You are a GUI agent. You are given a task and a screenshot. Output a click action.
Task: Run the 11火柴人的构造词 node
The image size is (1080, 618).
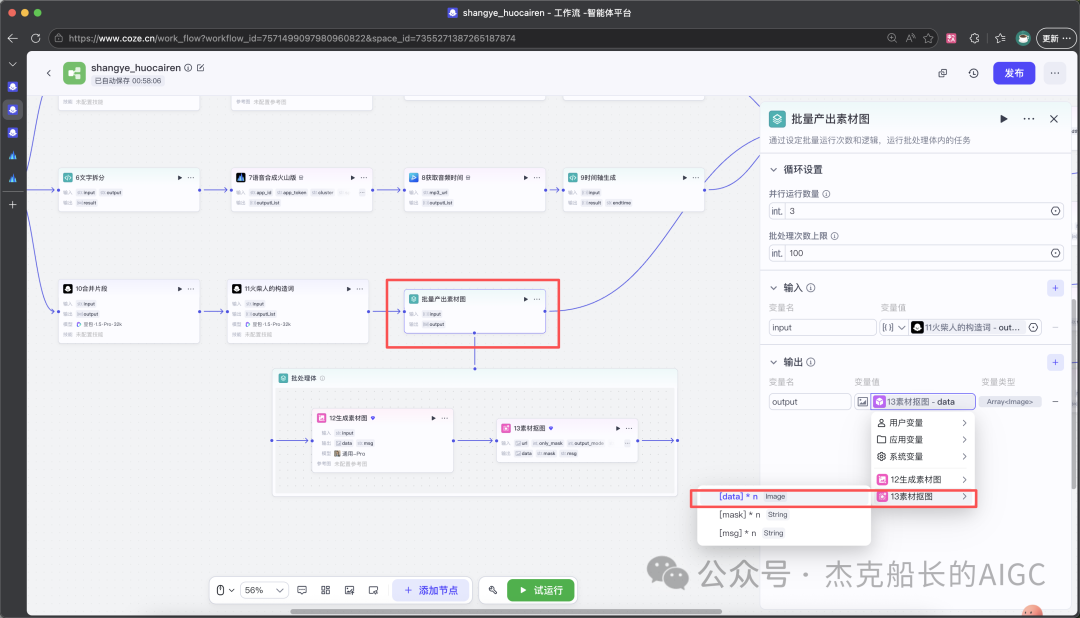[x=349, y=289]
